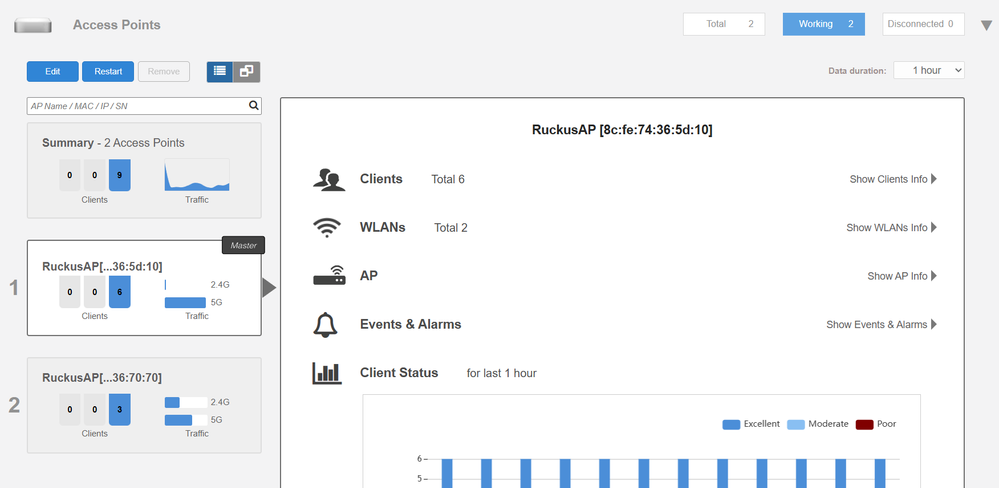Expand Show Clients Info
The width and height of the screenshot is (999, 488).
892,179
